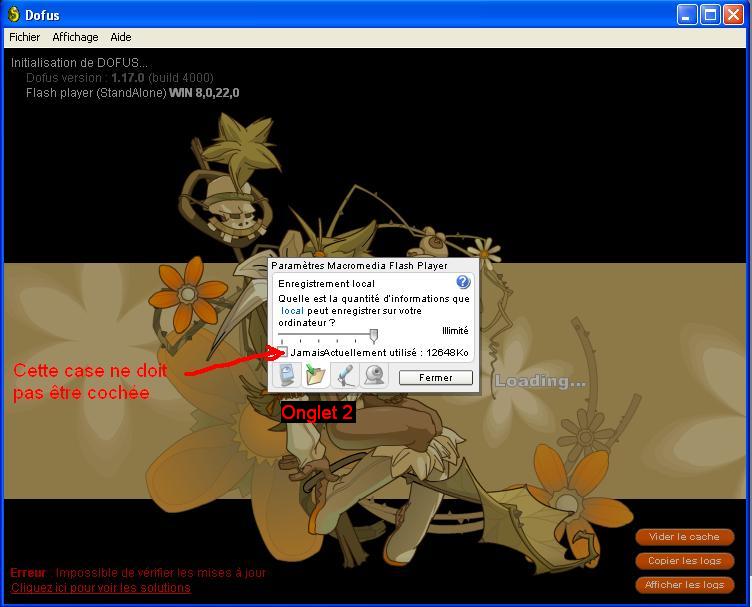Select the microphone settings tab

tap(345, 375)
